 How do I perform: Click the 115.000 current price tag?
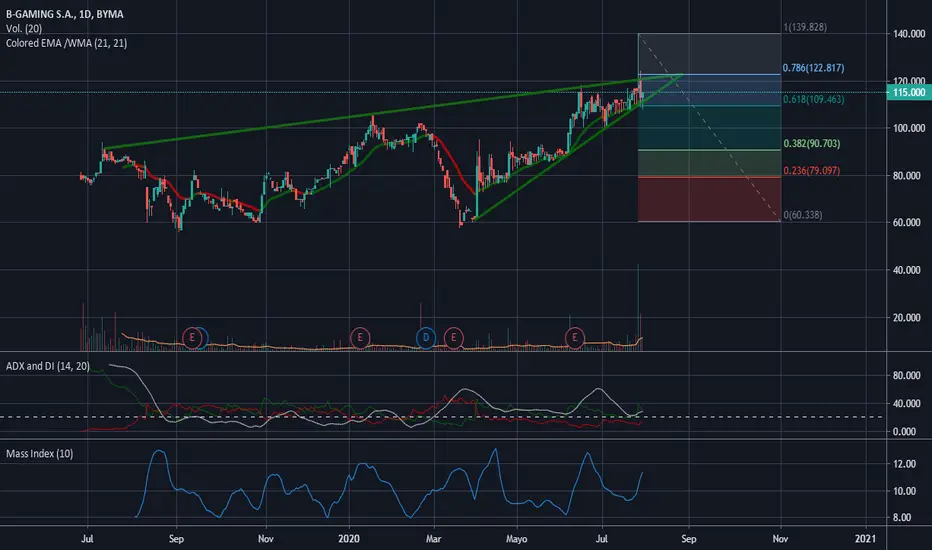(909, 92)
